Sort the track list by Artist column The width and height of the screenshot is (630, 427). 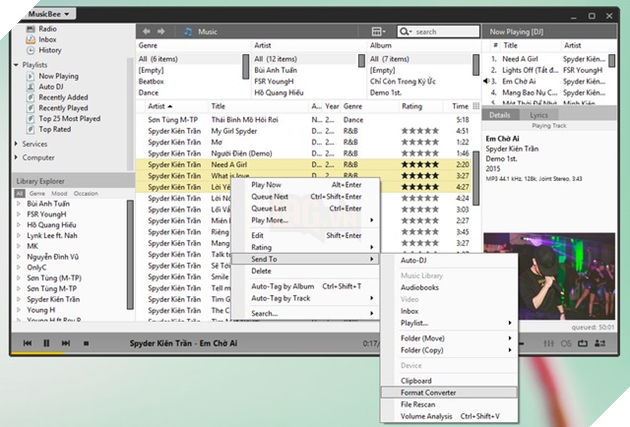(158, 105)
